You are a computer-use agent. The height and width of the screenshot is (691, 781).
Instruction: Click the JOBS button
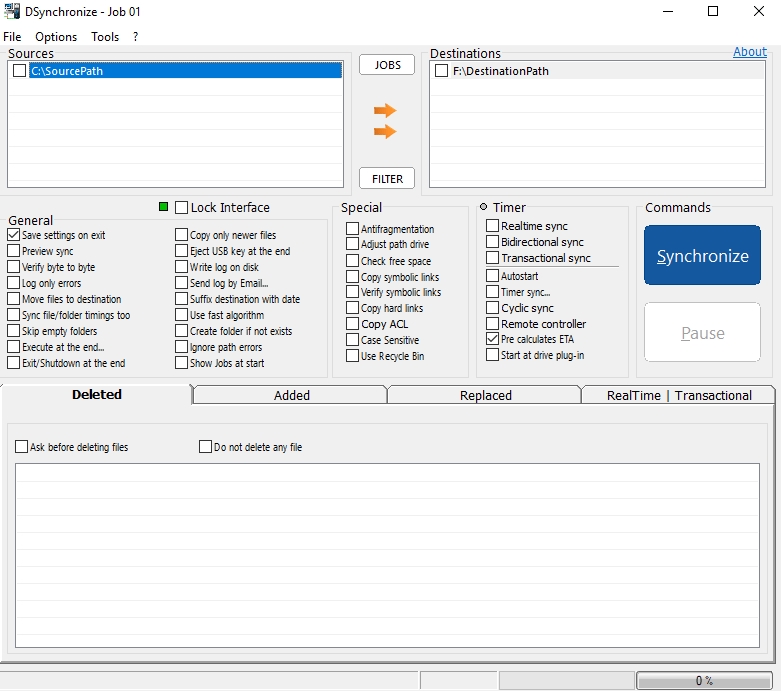[x=387, y=65]
